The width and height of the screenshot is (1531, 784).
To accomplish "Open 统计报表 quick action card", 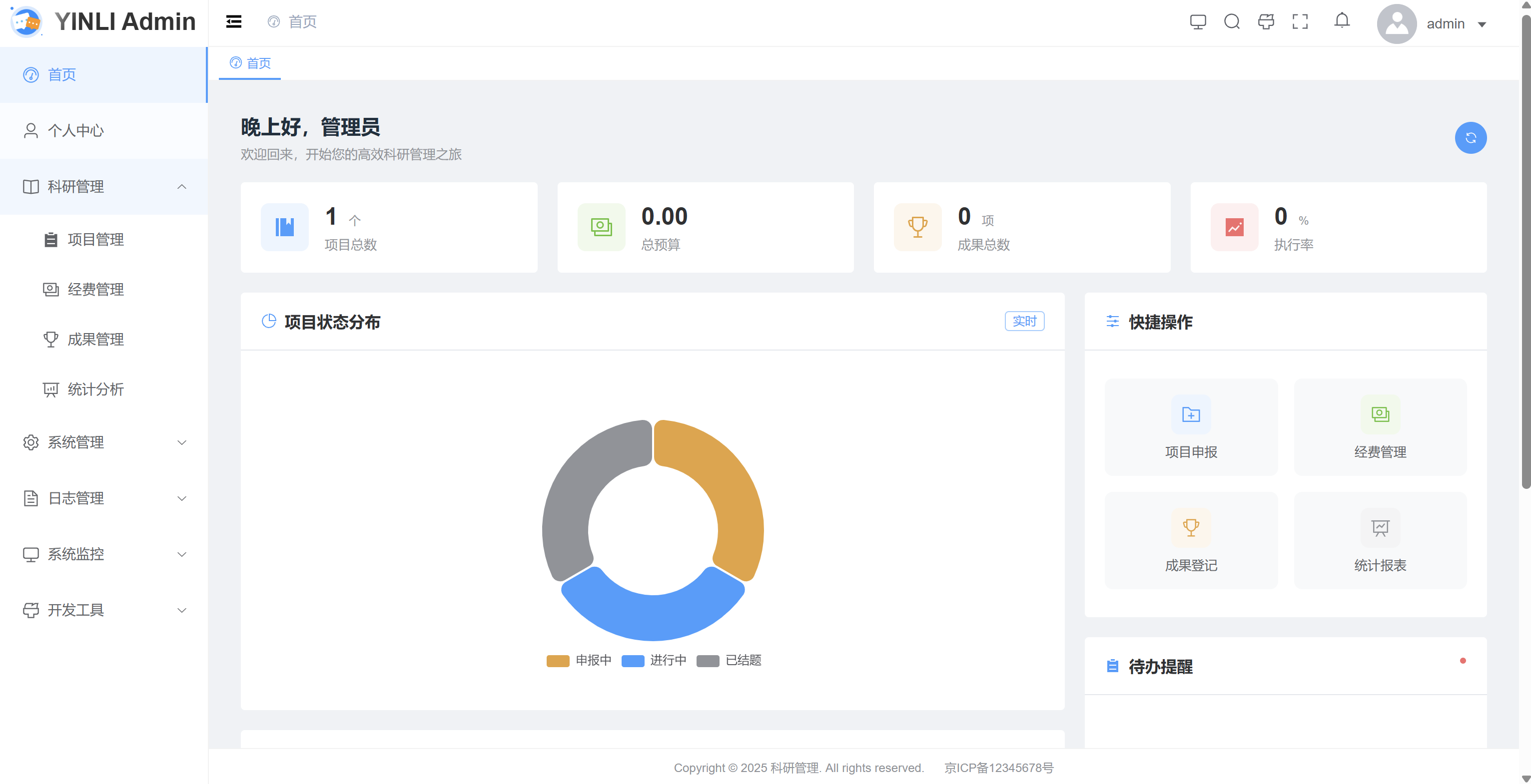I will 1380,540.
